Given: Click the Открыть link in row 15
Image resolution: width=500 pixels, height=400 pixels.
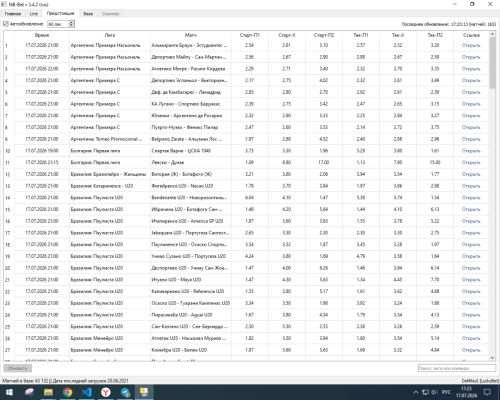Looking at the screenshot, I should point(471,209).
